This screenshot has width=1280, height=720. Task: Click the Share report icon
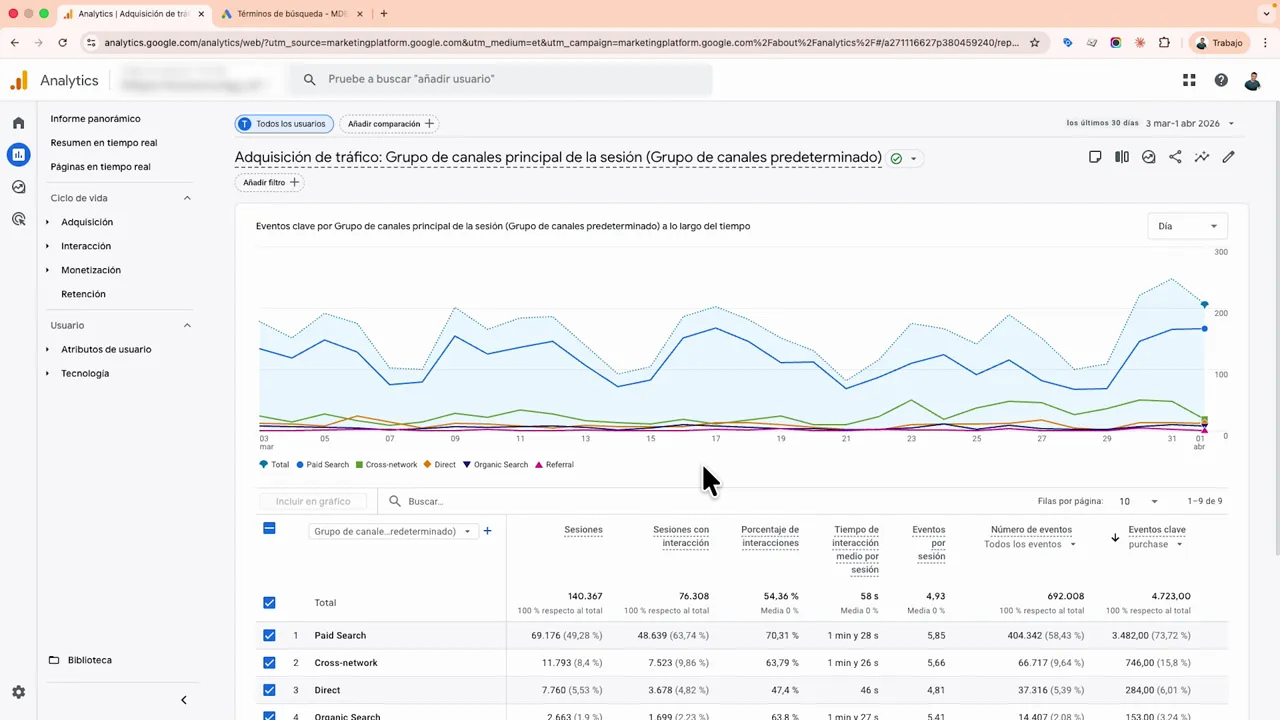(x=1175, y=157)
